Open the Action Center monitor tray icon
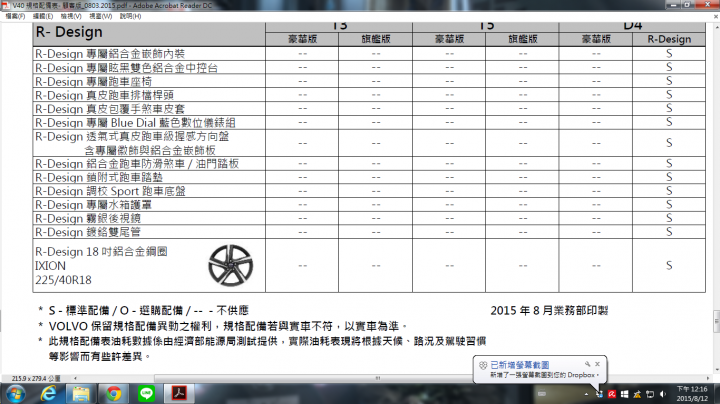The image size is (720, 404). pos(650,394)
